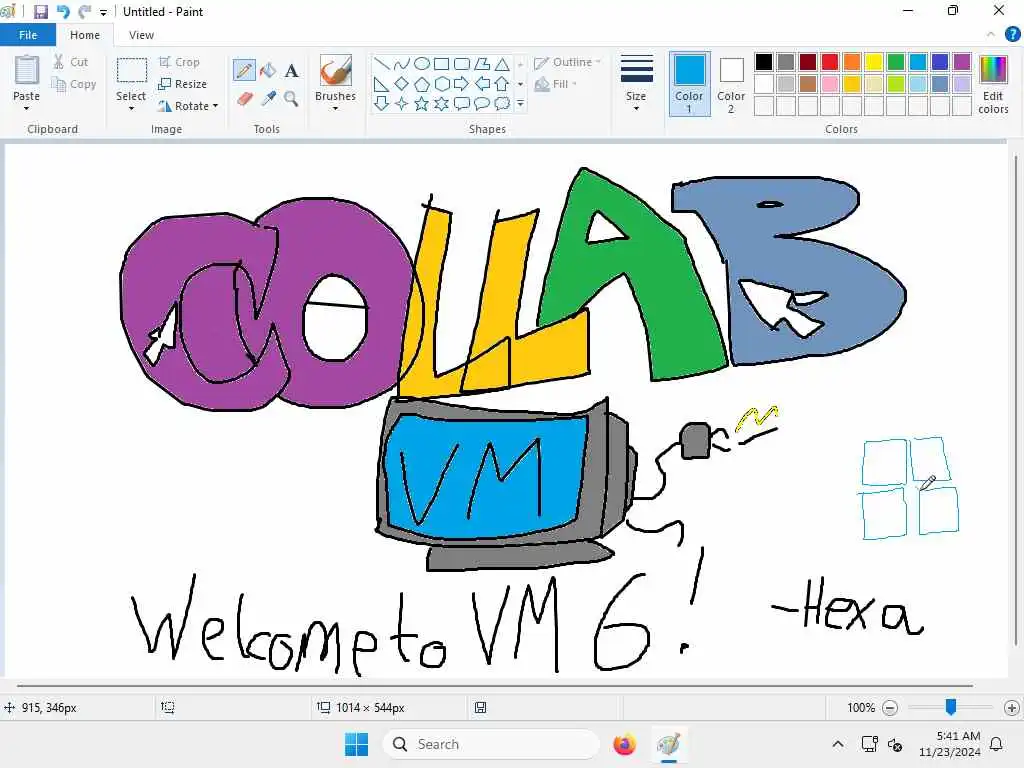Click the Windows Start button
1024x768 pixels.
357,744
